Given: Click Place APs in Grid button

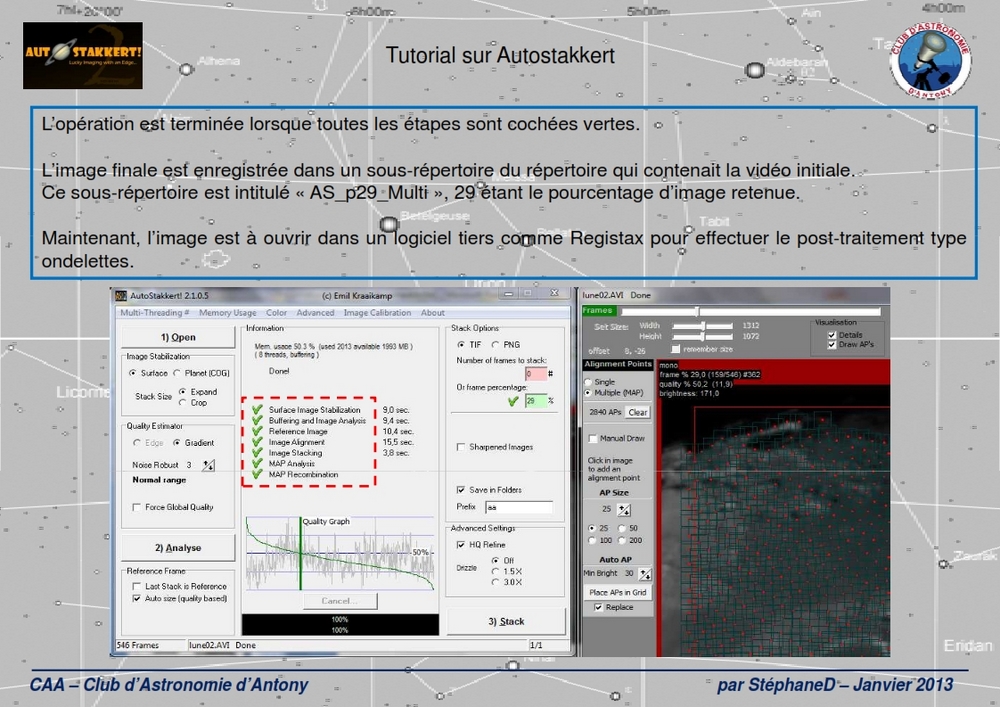Looking at the screenshot, I should 617,592.
